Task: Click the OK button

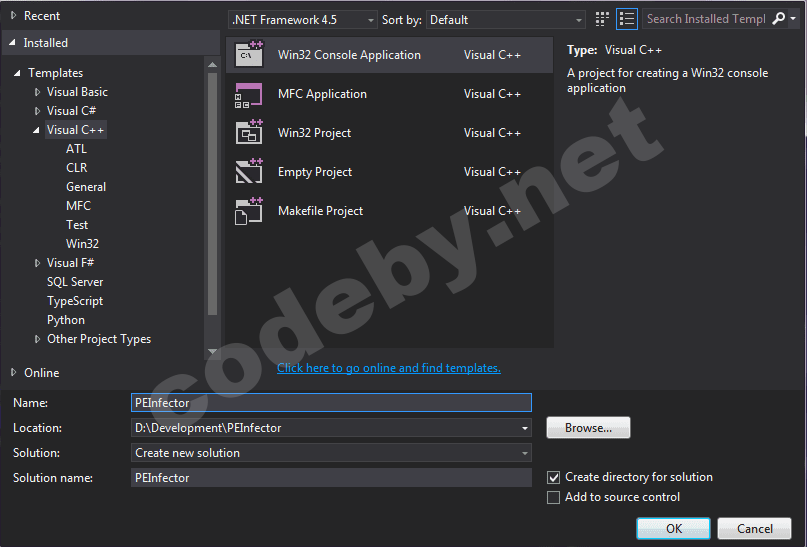Action: [x=673, y=528]
